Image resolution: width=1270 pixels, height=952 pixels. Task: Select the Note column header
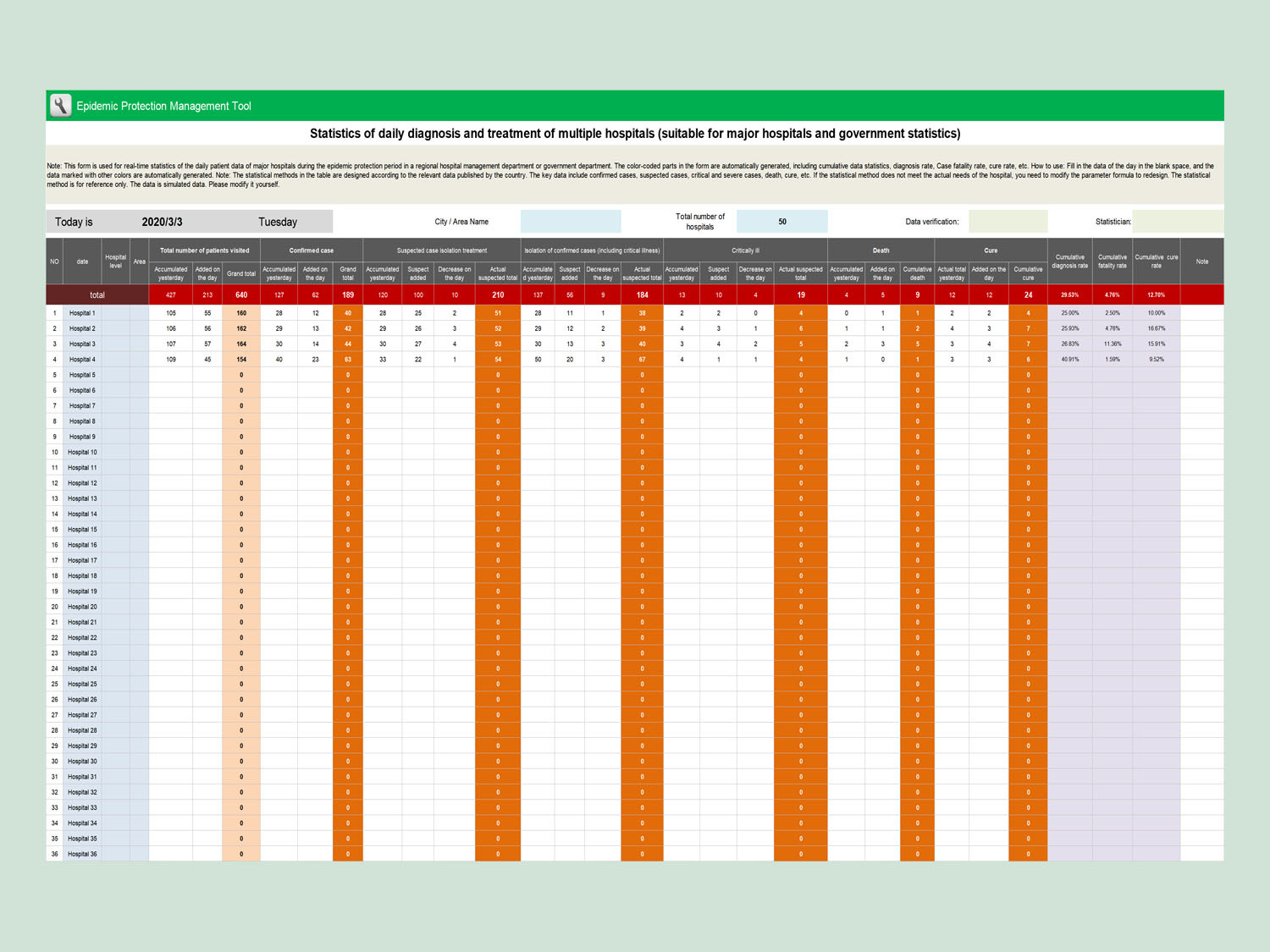pos(1201,261)
